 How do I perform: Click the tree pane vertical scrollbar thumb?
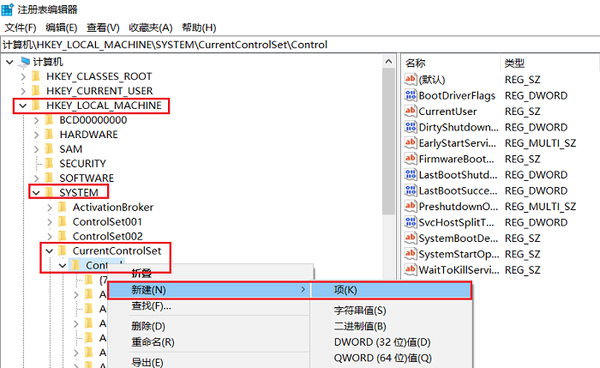point(389,141)
